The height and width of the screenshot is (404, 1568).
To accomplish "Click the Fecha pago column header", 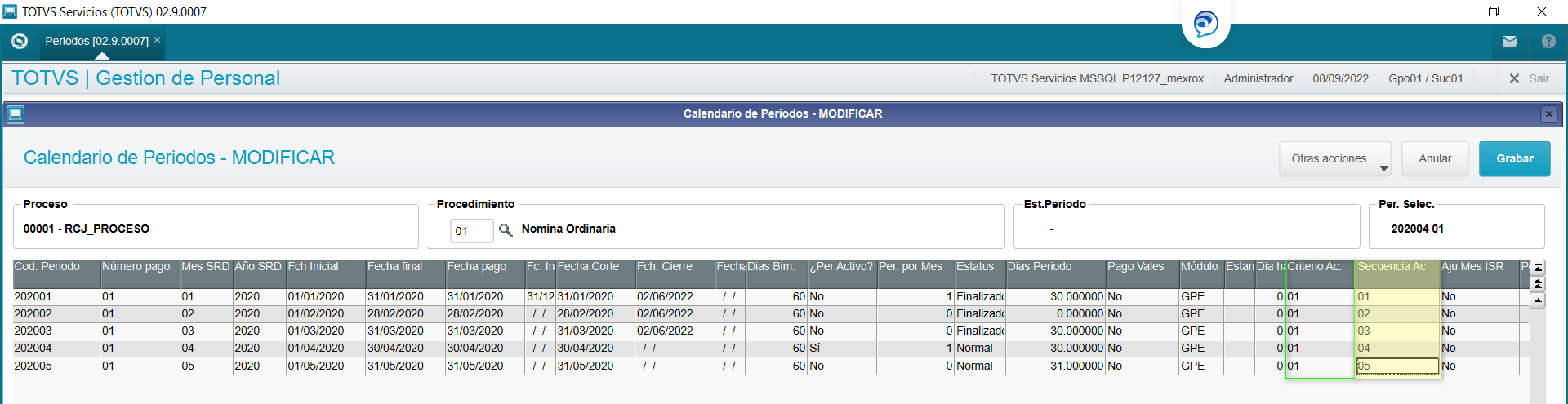I will pos(483,267).
